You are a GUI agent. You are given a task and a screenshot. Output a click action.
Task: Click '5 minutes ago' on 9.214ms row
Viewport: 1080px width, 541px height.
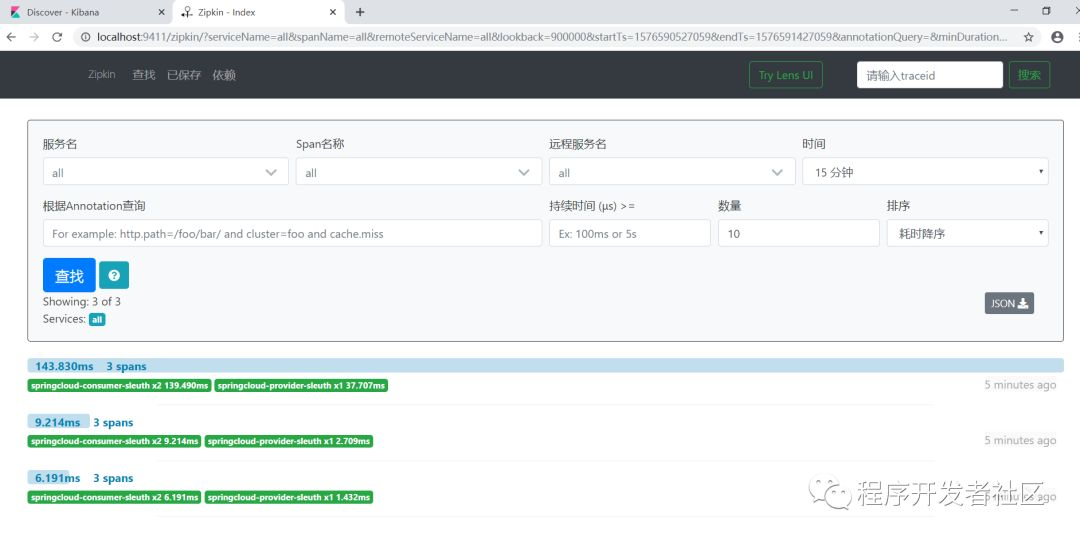click(x=1020, y=440)
